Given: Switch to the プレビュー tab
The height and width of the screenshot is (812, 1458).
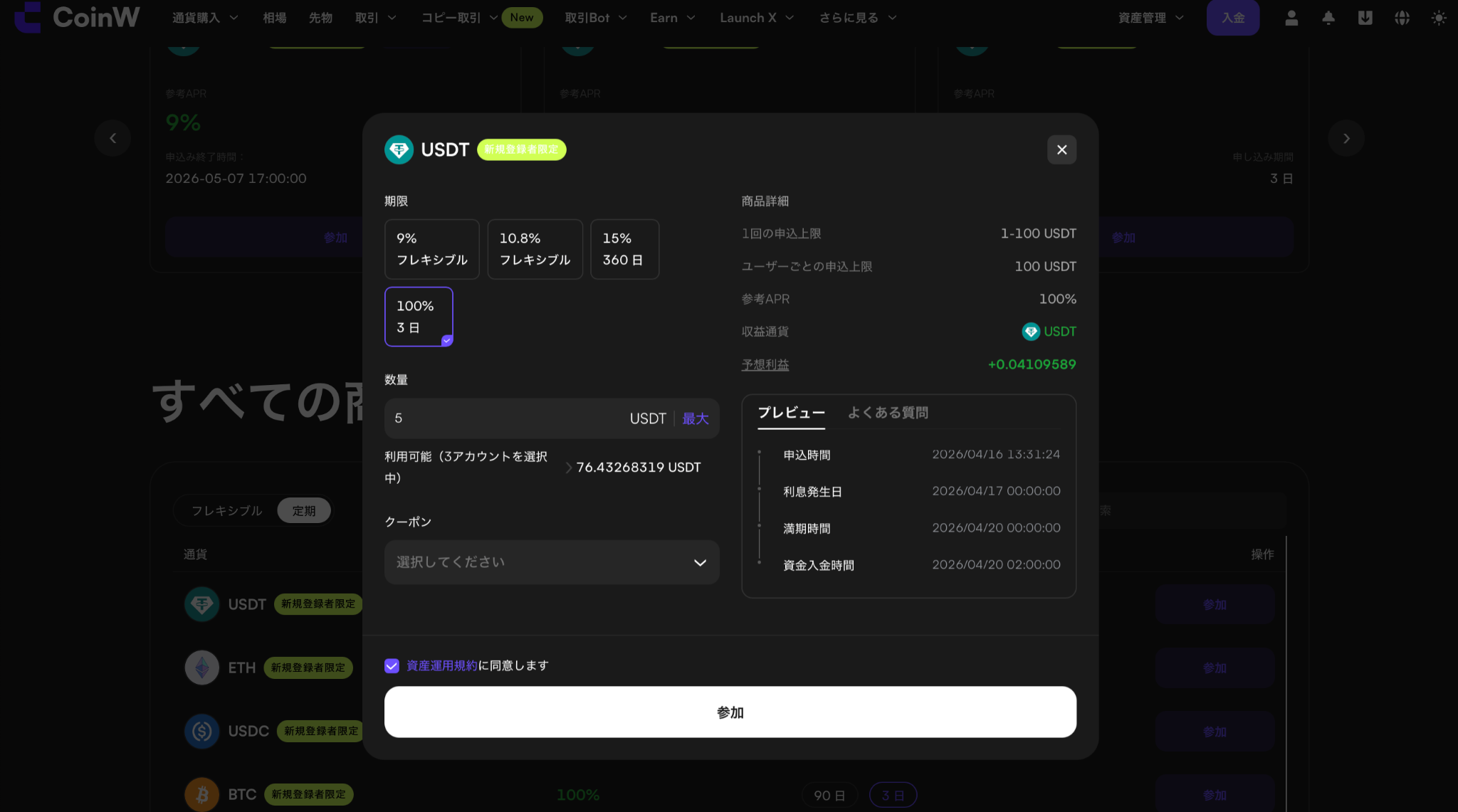Looking at the screenshot, I should click(791, 413).
